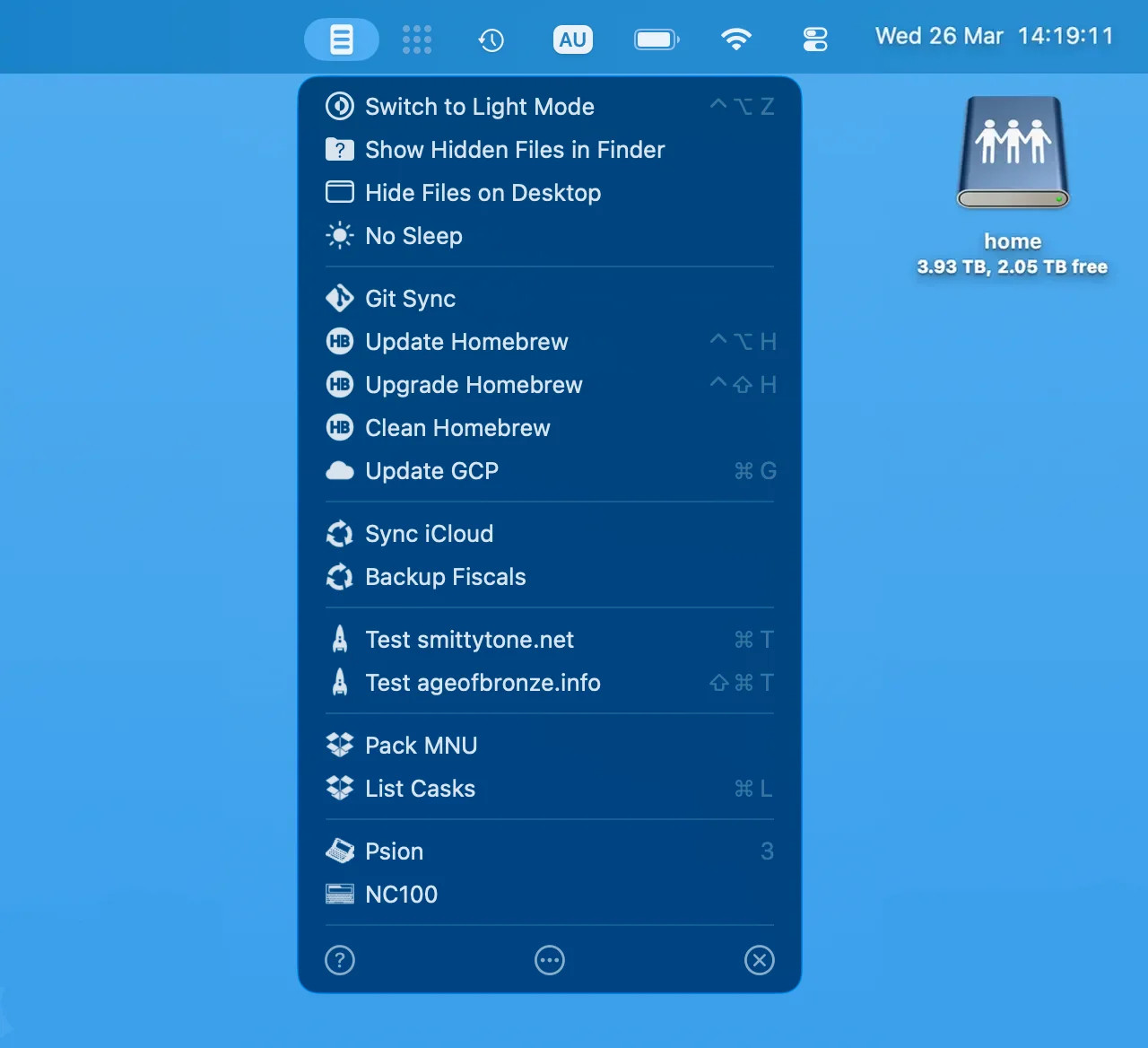Image resolution: width=1148 pixels, height=1048 pixels.
Task: Click the HB icon beside Update Homebrew
Action: (340, 342)
